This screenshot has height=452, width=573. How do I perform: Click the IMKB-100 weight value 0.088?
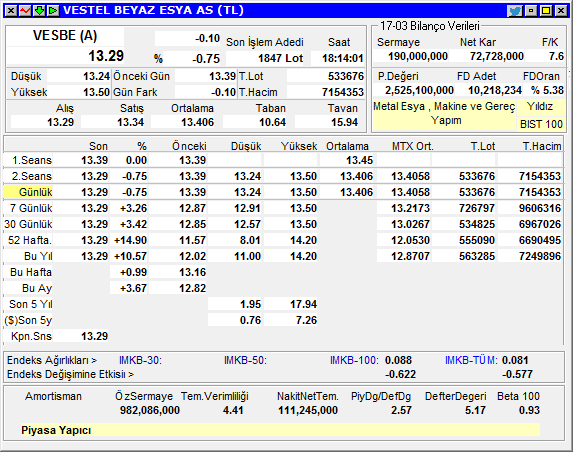pyautogui.click(x=398, y=360)
